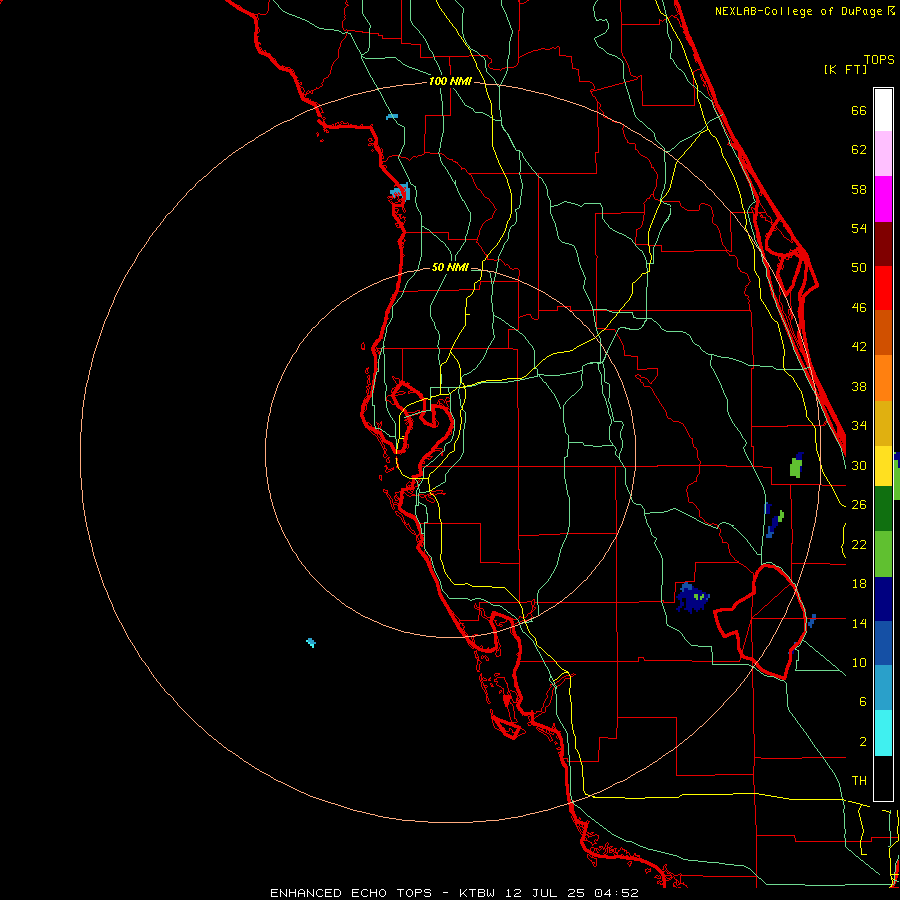Click the '34' legend value
The image size is (900, 900).
point(859,425)
